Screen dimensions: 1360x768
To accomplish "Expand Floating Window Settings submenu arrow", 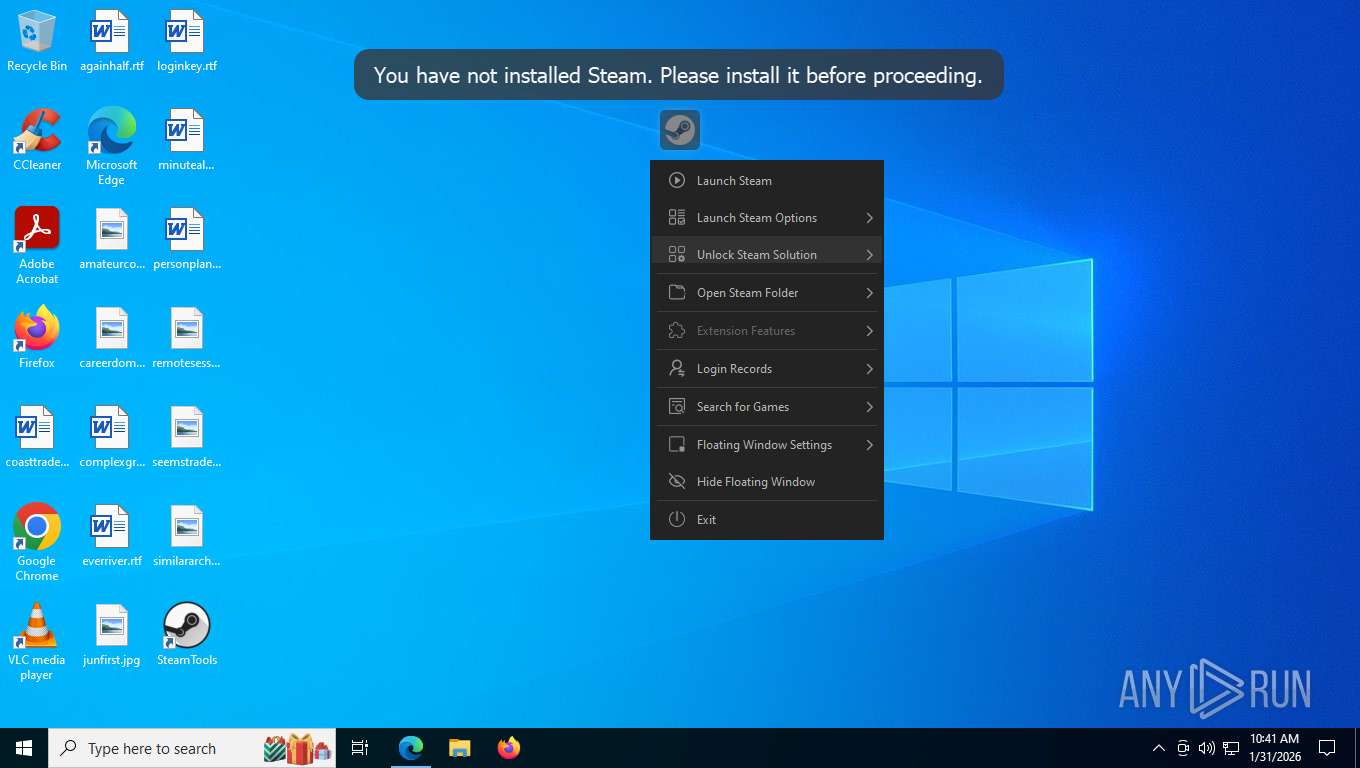I will click(870, 445).
